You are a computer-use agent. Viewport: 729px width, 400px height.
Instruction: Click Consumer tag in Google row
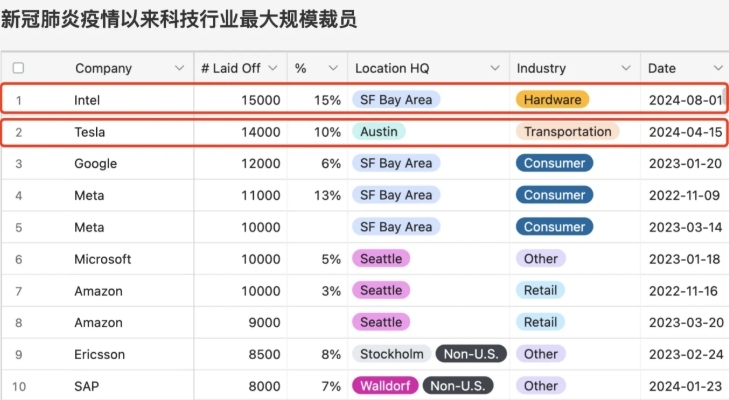554,163
